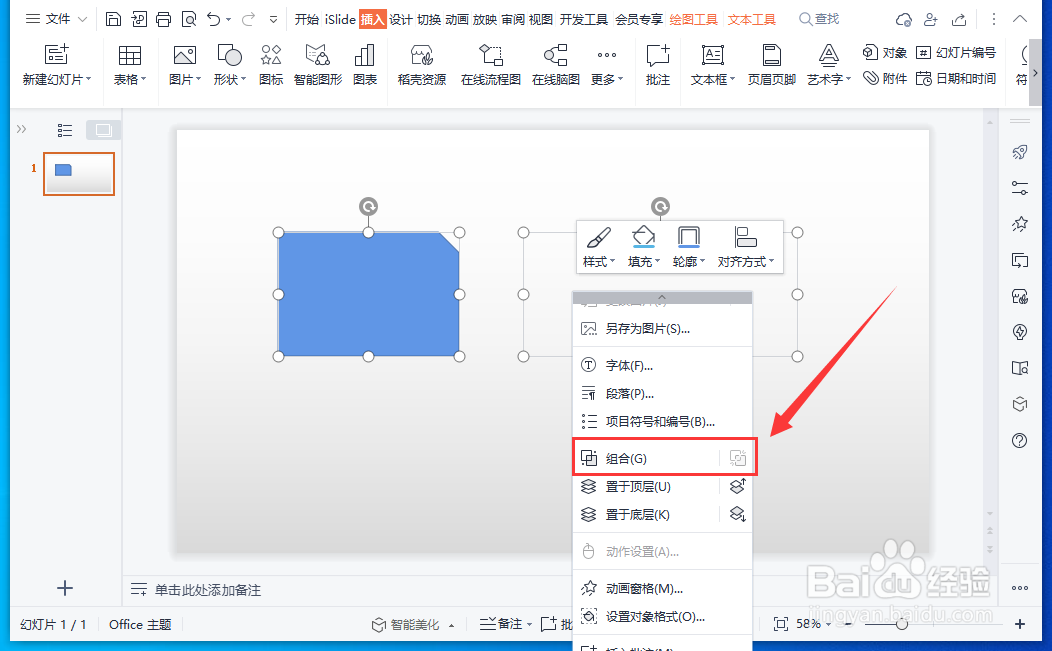Click the Print Preview icon
Image resolution: width=1052 pixels, height=651 pixels.
click(x=189, y=19)
